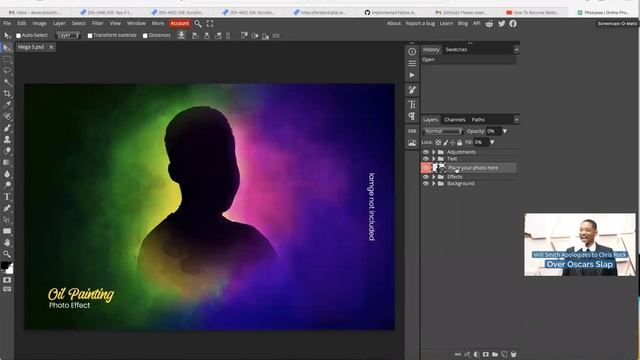The height and width of the screenshot is (360, 640).
Task: Select the Crop tool
Action: click(7, 94)
